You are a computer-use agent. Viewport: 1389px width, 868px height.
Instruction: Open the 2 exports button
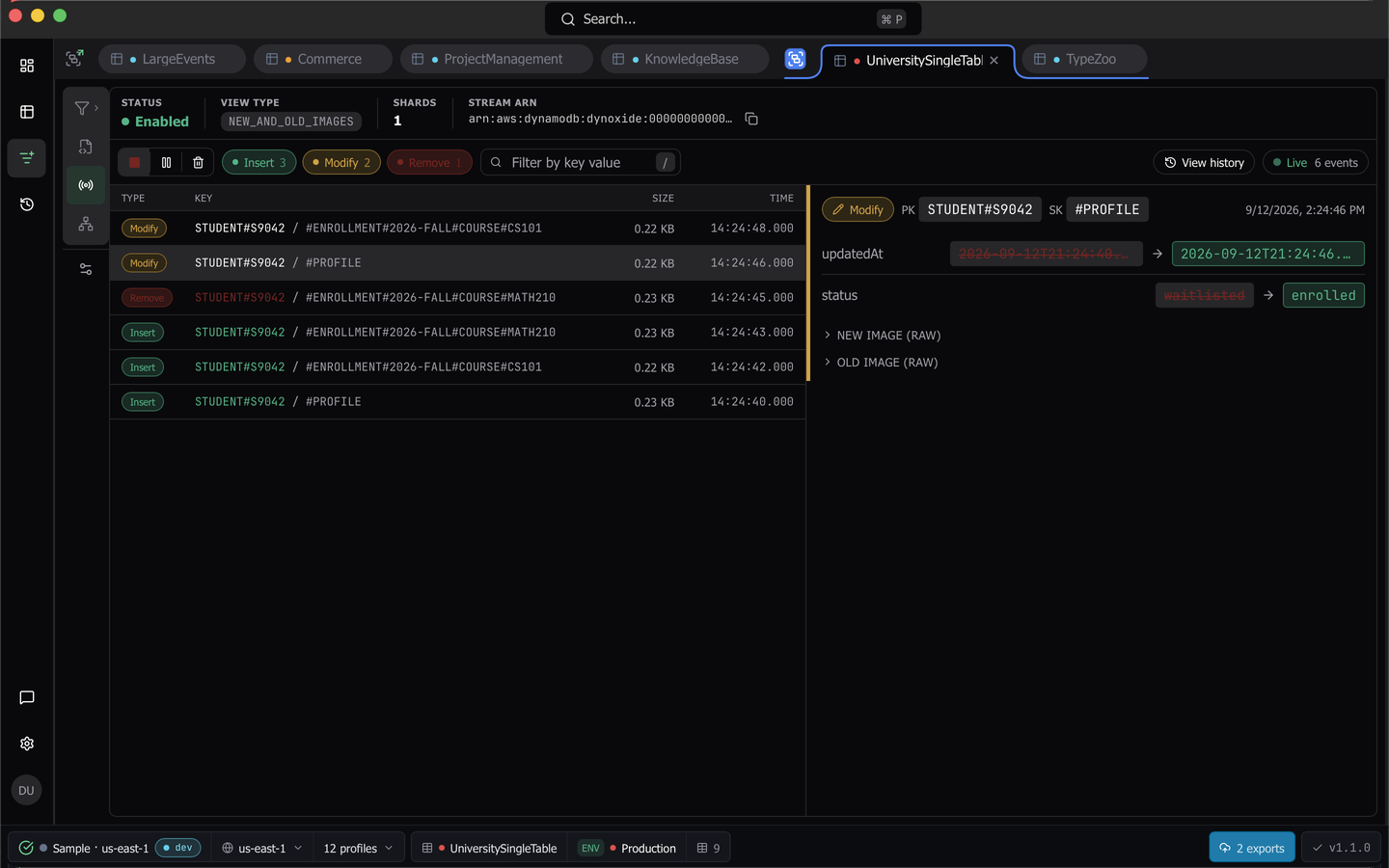pyautogui.click(x=1252, y=848)
